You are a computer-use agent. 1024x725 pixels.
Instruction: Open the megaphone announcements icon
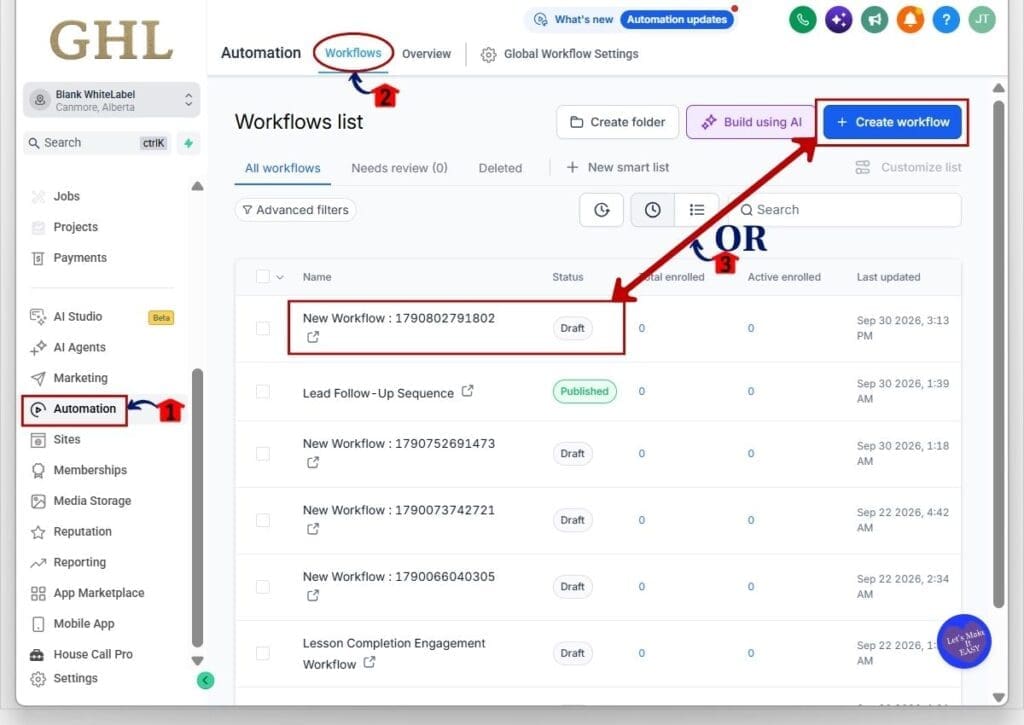(874, 20)
